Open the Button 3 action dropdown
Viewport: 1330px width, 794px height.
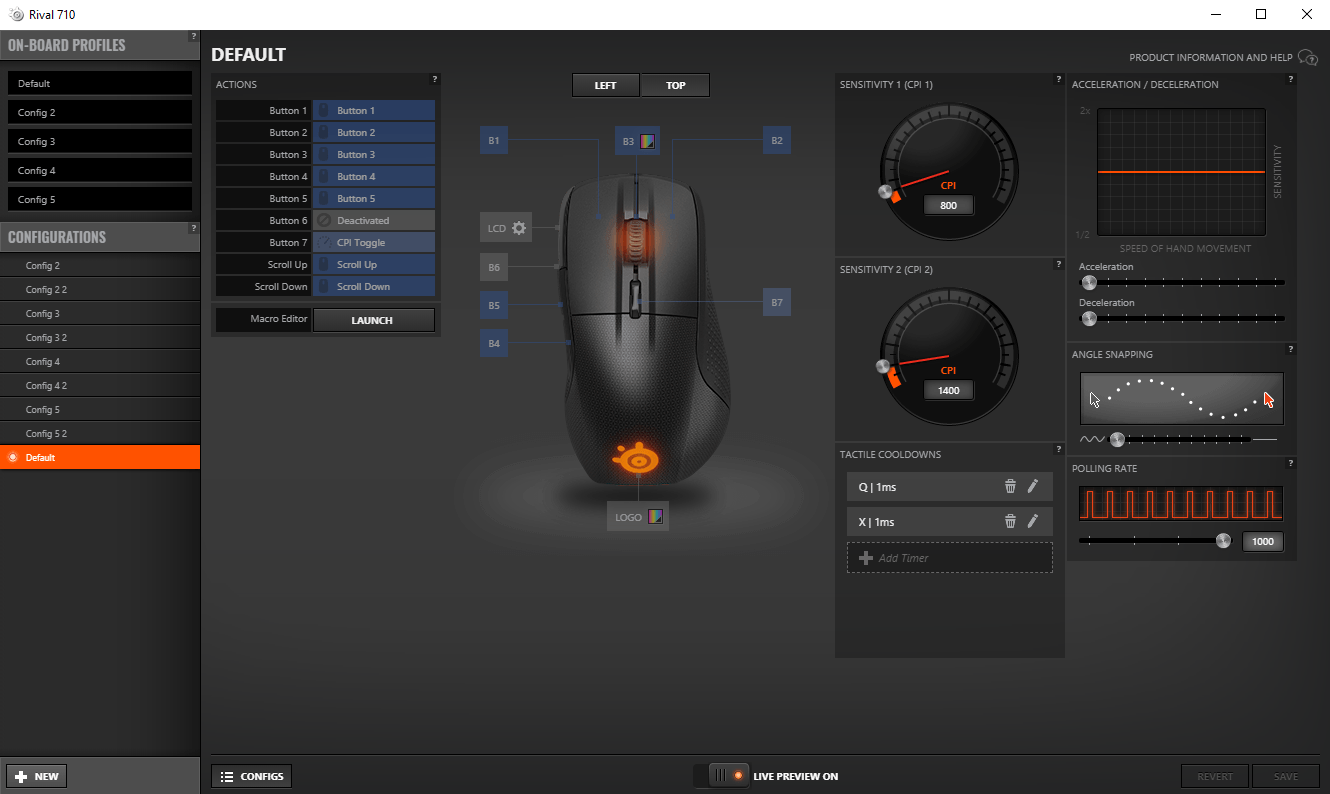click(x=374, y=155)
